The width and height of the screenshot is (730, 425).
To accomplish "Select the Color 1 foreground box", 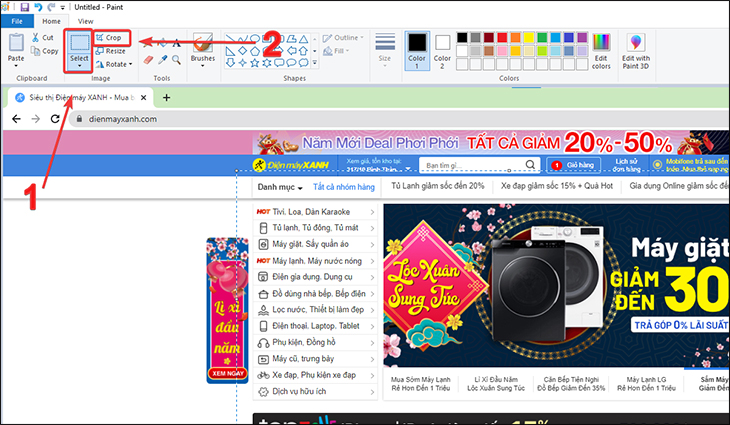I will click(x=417, y=51).
